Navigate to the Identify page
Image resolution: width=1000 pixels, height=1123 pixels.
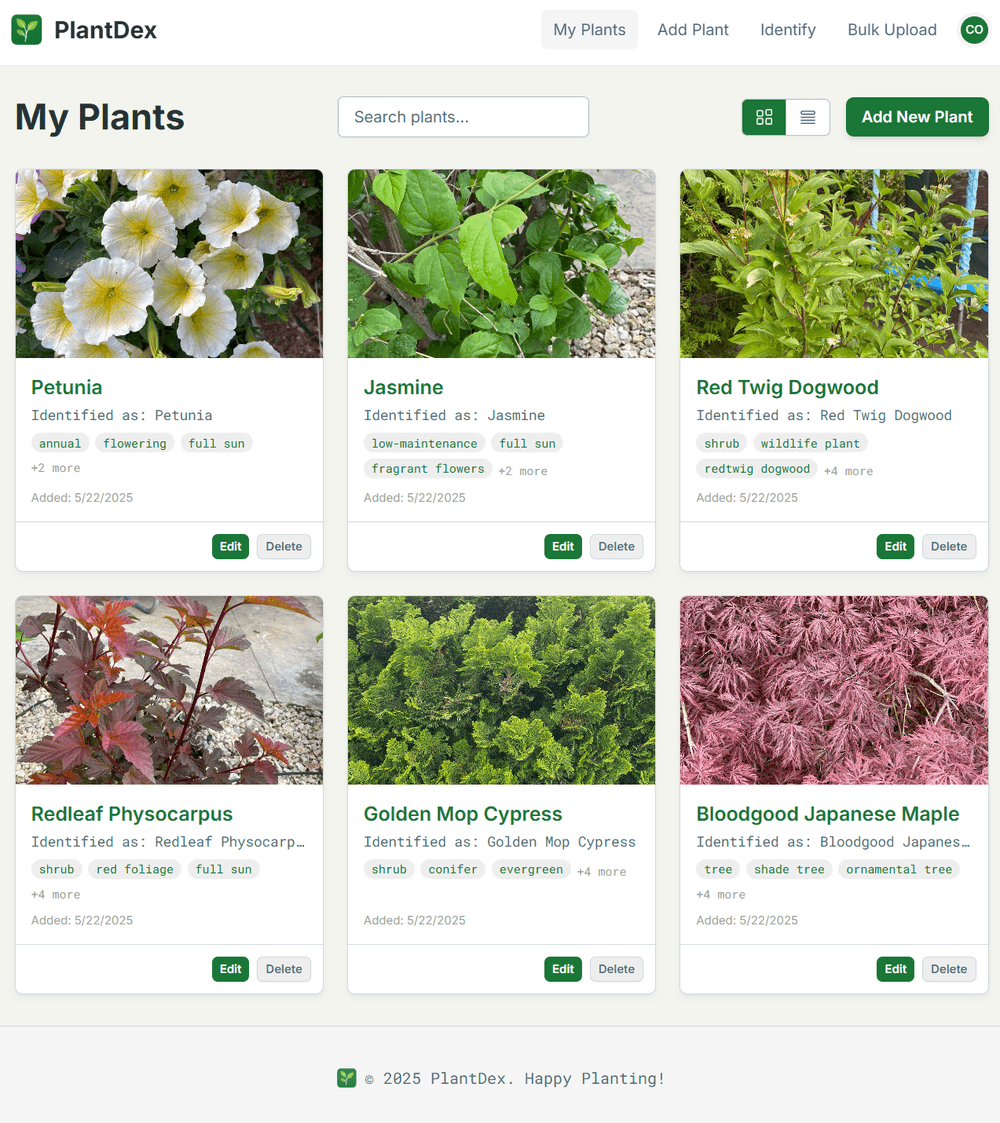pos(787,30)
